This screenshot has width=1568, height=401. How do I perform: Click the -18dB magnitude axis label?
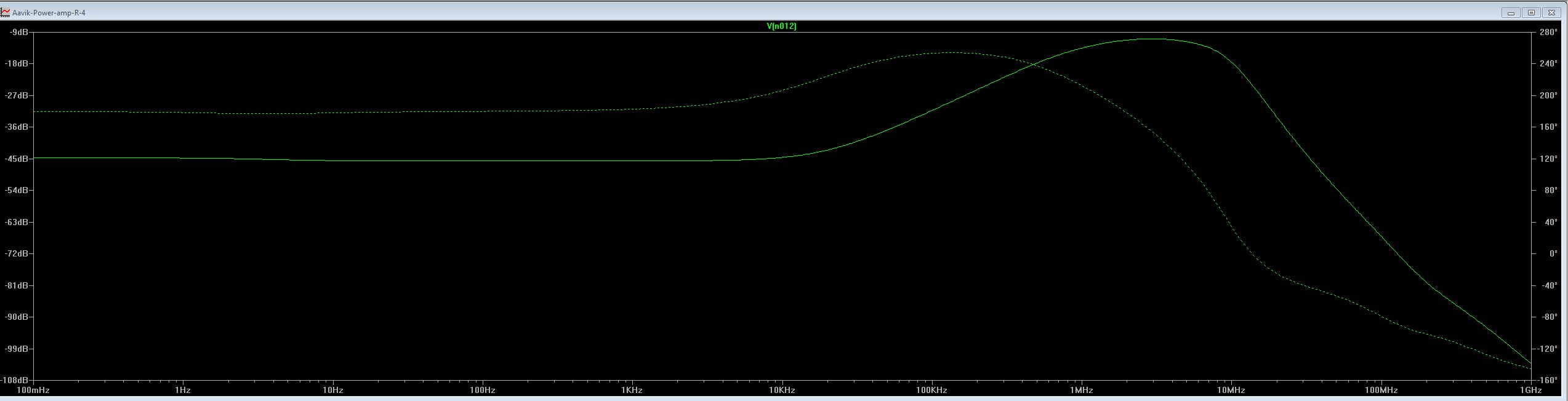(x=17, y=63)
